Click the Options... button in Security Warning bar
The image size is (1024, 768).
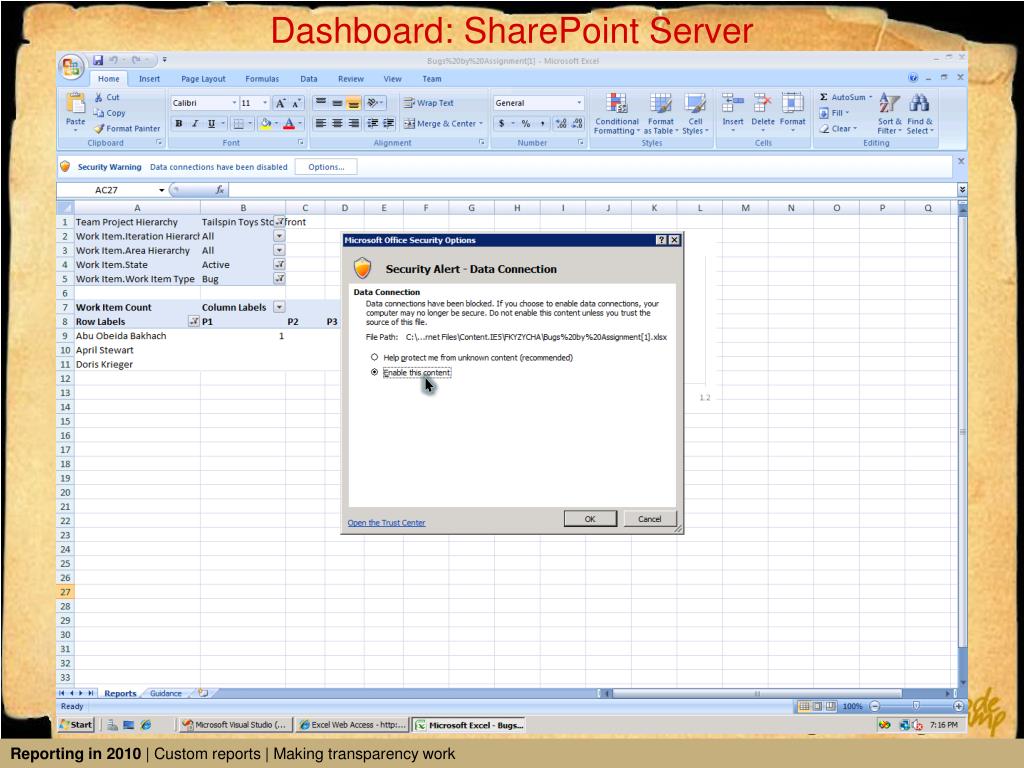coord(326,167)
